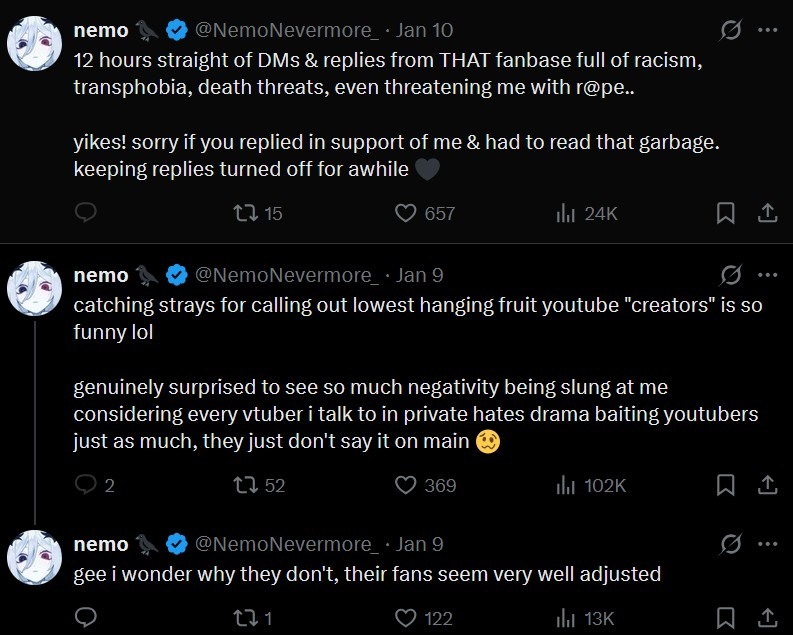Viewport: 793px width, 635px height.
Task: Open replies on tweet with 2 comments
Action: point(86,485)
